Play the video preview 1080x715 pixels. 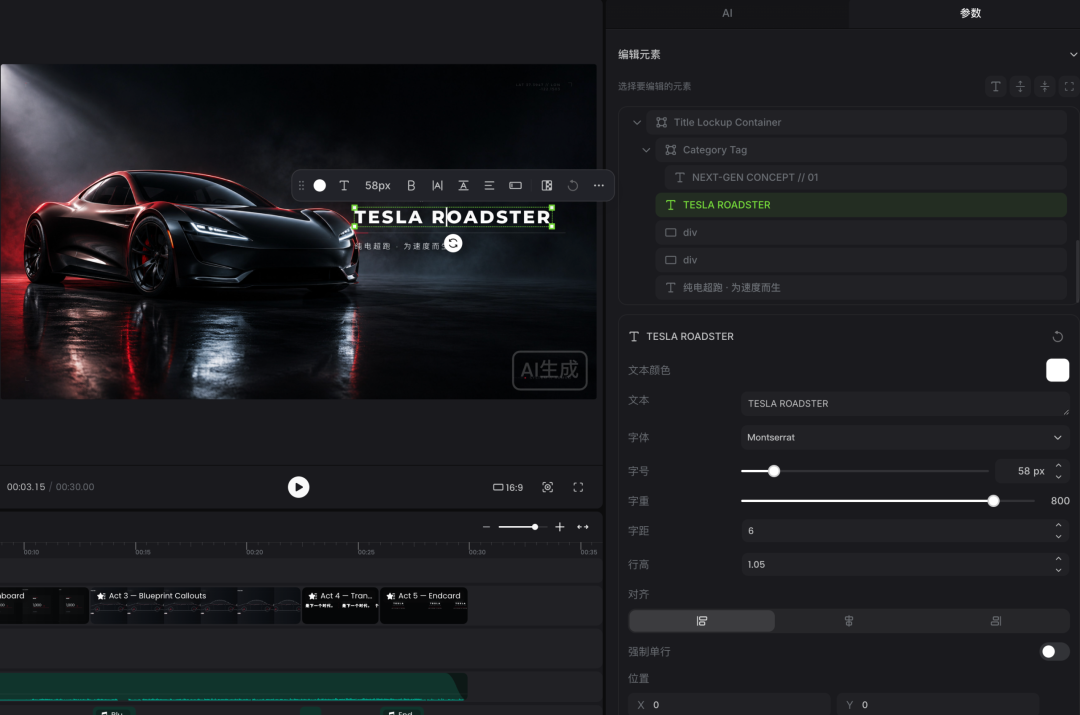298,487
